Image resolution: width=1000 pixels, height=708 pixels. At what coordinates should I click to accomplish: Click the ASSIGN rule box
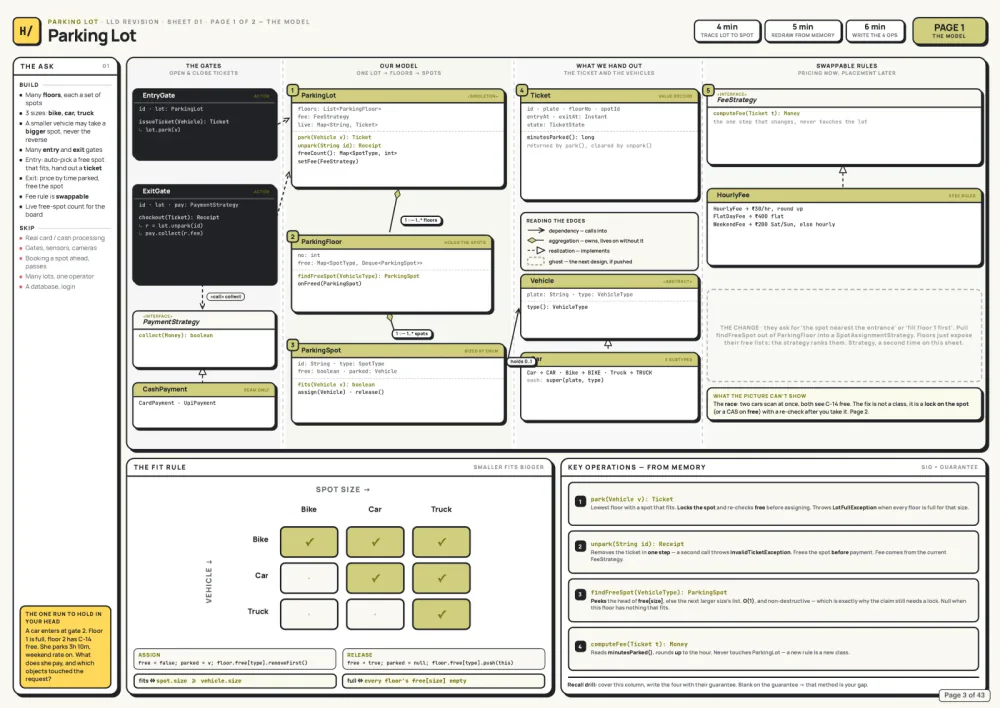pos(235,659)
